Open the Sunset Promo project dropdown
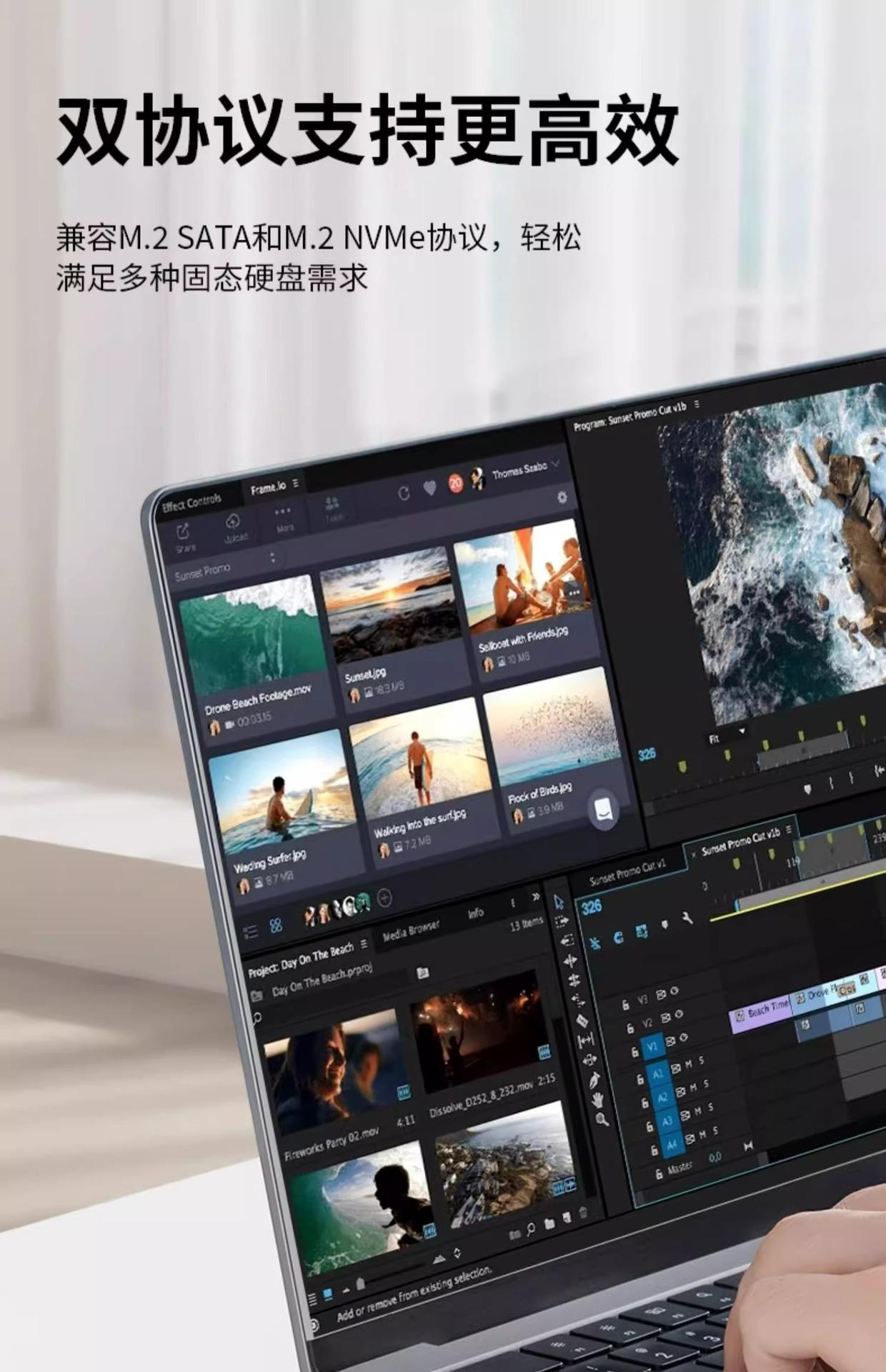The height and width of the screenshot is (1372, 886). pyautogui.click(x=272, y=558)
